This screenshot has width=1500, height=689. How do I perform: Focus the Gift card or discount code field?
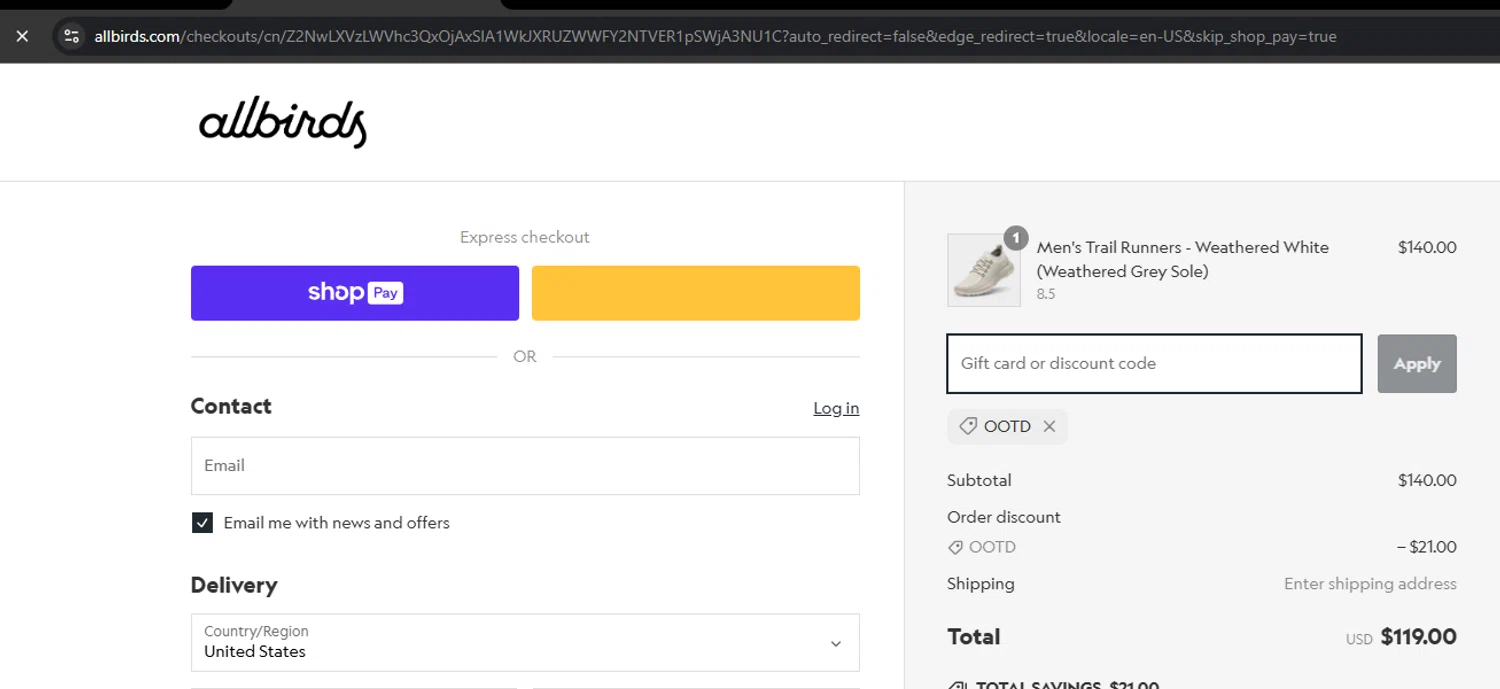coord(1154,364)
